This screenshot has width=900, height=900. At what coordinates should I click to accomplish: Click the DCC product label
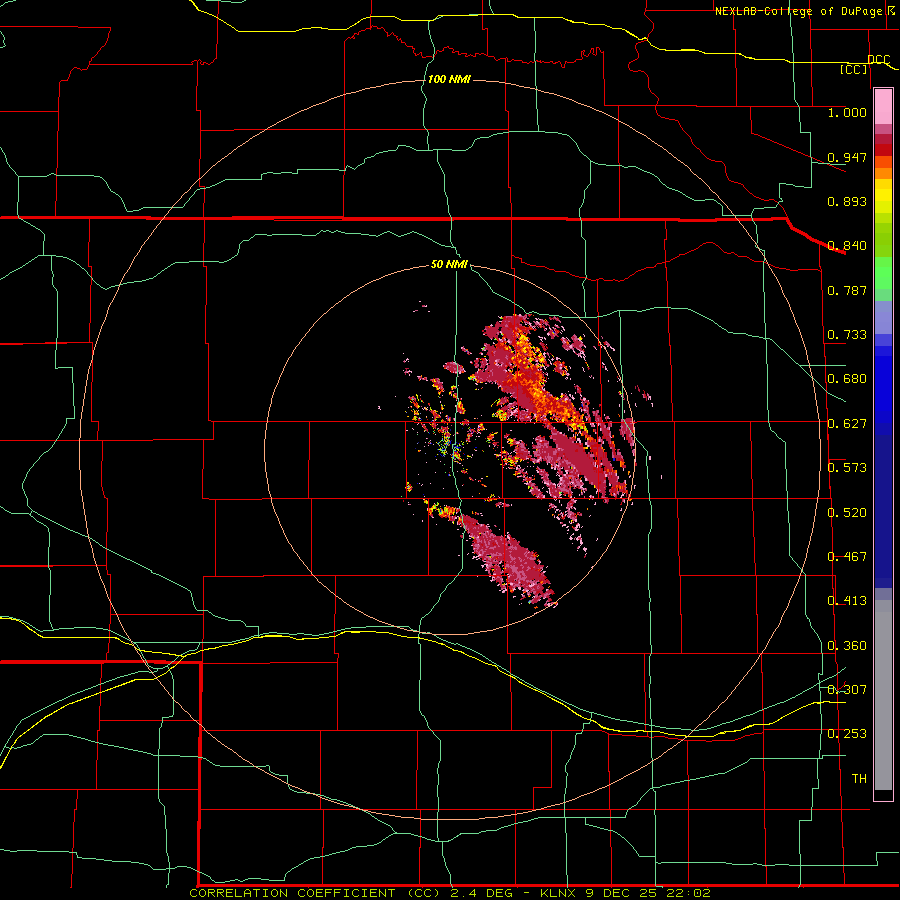(879, 60)
